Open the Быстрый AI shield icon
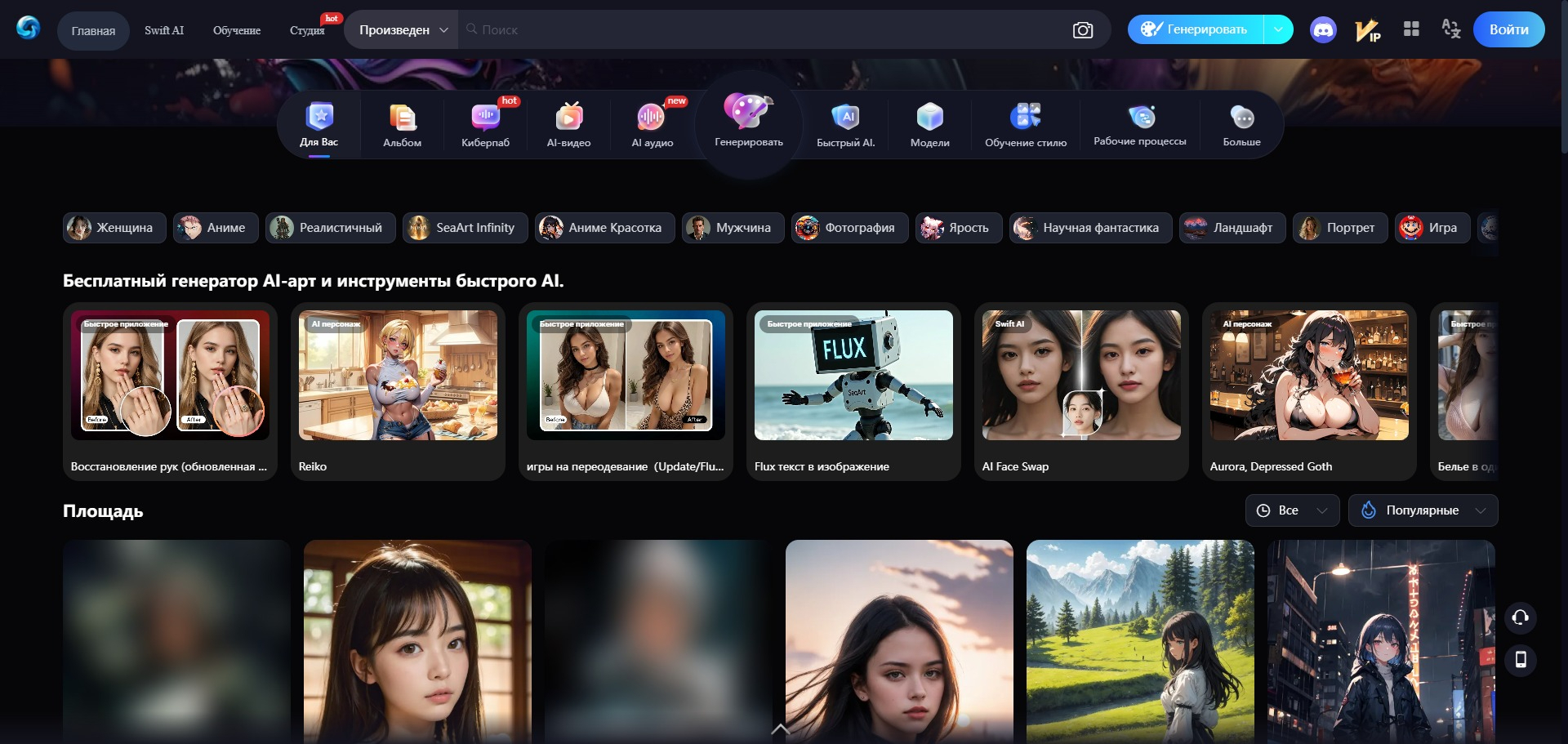Screen dimensions: 1568x744 point(845,117)
